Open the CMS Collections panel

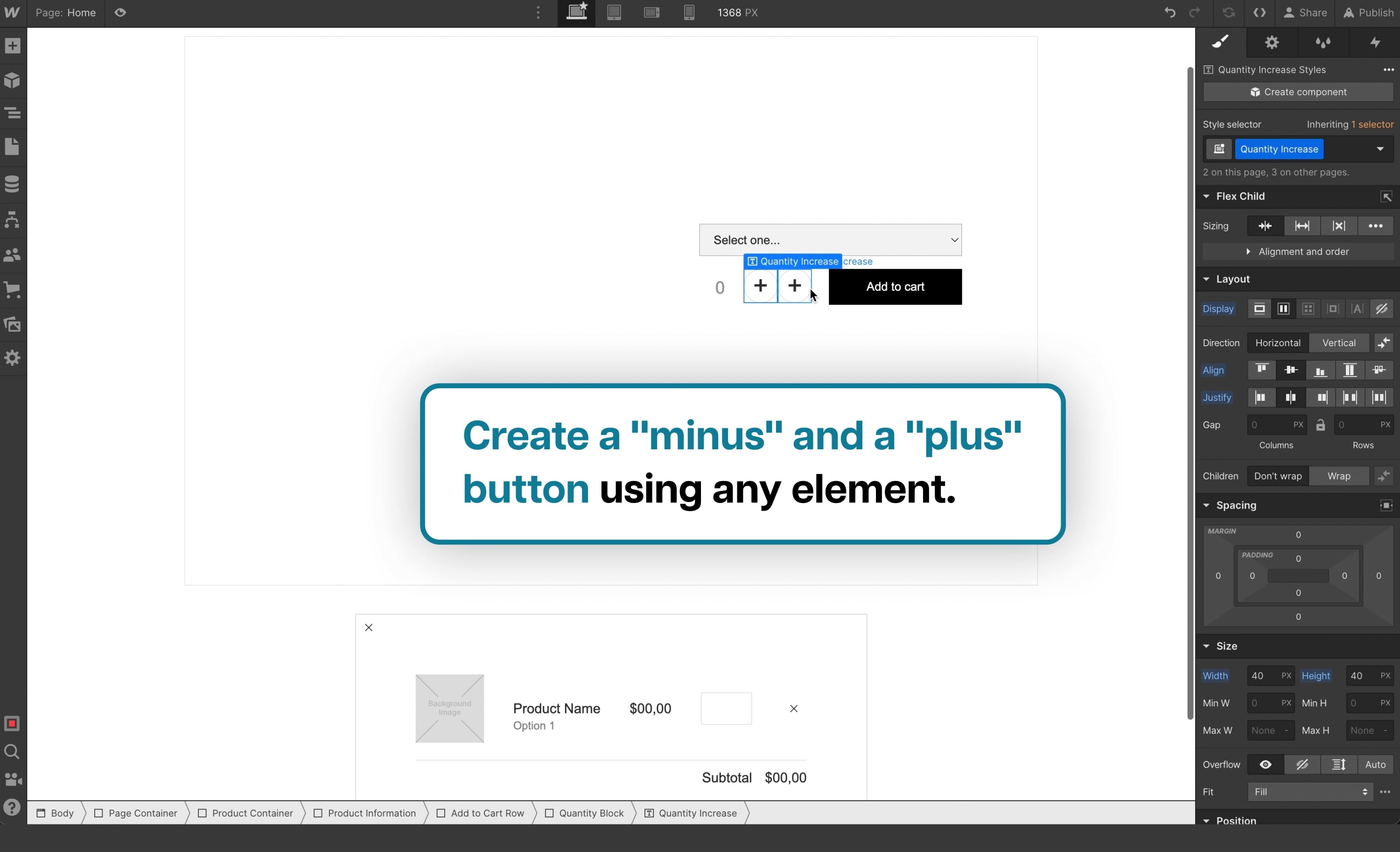click(x=13, y=184)
